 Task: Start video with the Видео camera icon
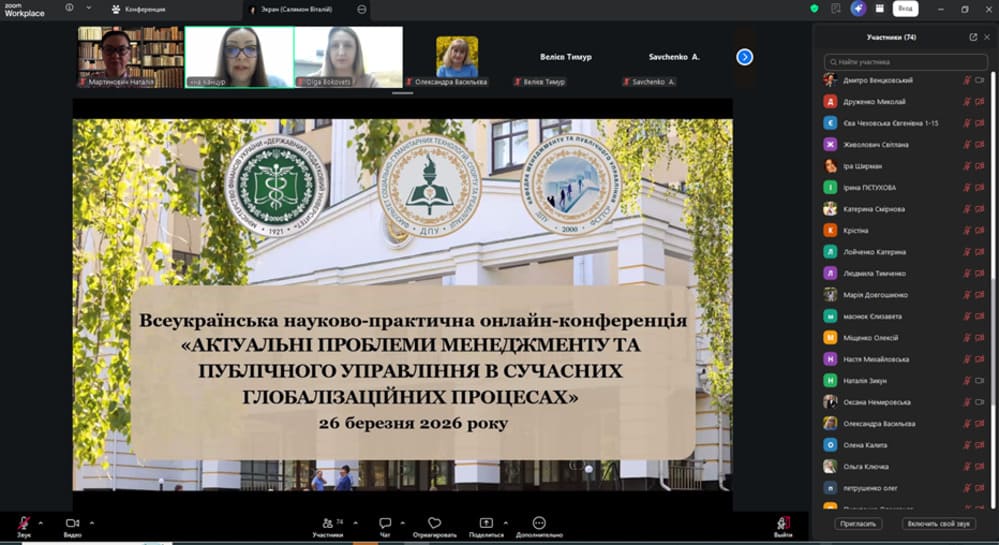72,523
